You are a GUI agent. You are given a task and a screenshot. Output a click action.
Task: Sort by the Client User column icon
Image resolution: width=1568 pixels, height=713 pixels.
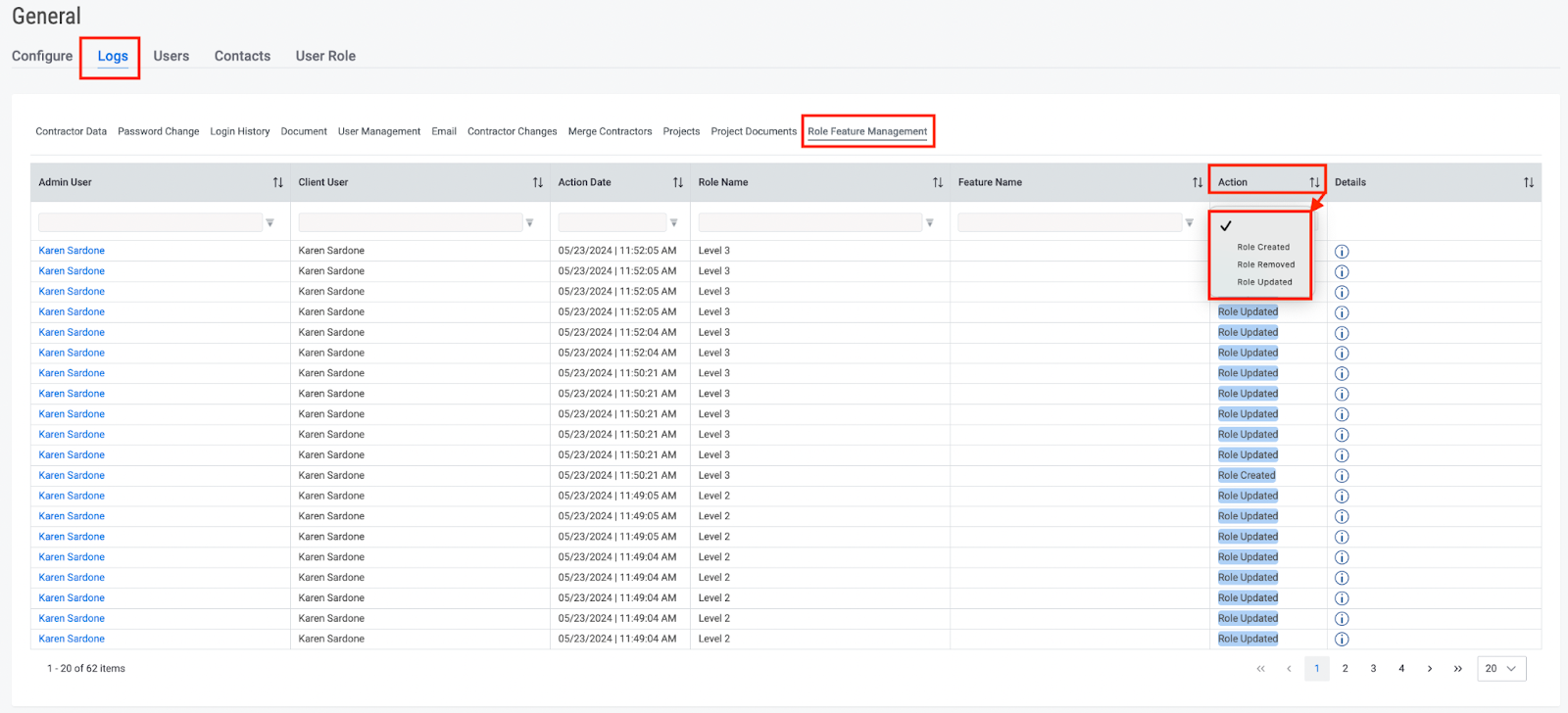pyautogui.click(x=537, y=183)
